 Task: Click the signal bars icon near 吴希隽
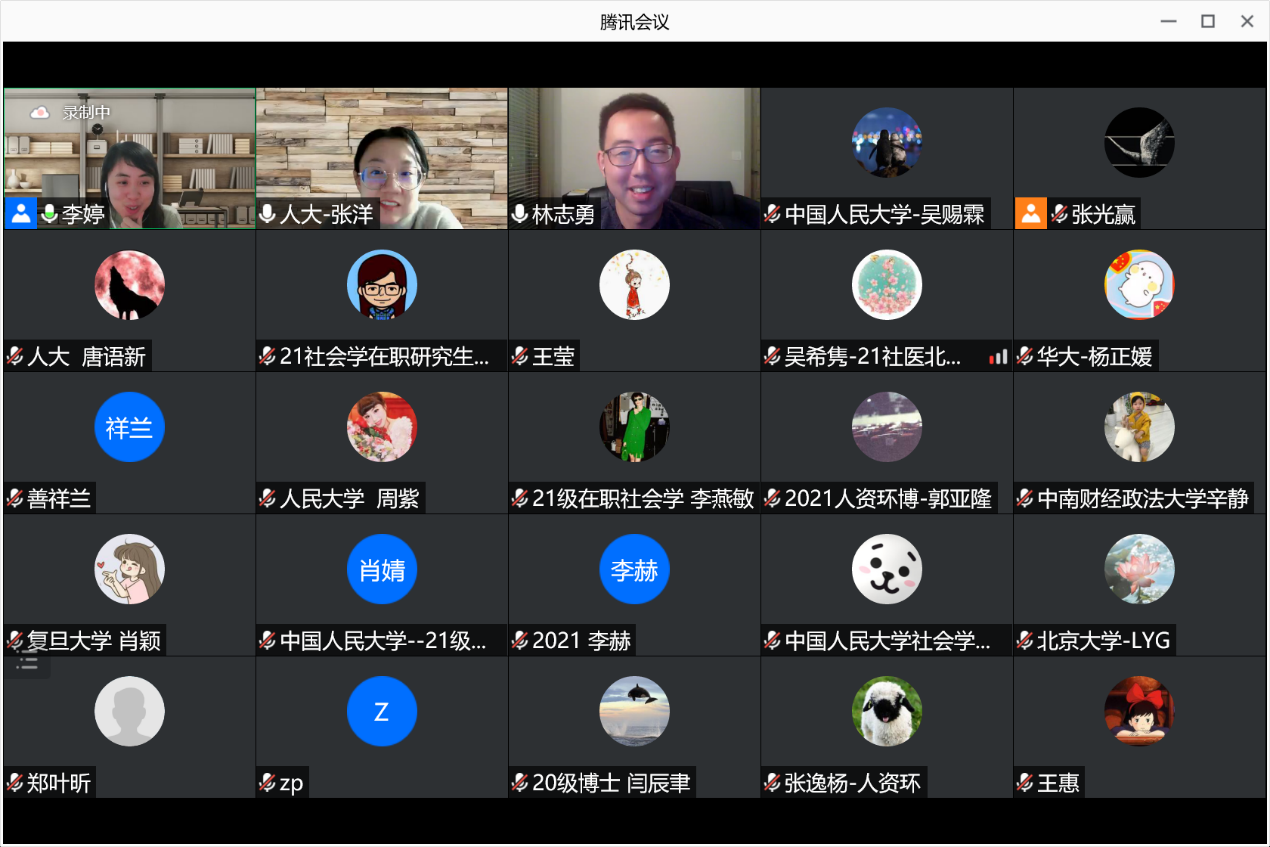coord(998,357)
